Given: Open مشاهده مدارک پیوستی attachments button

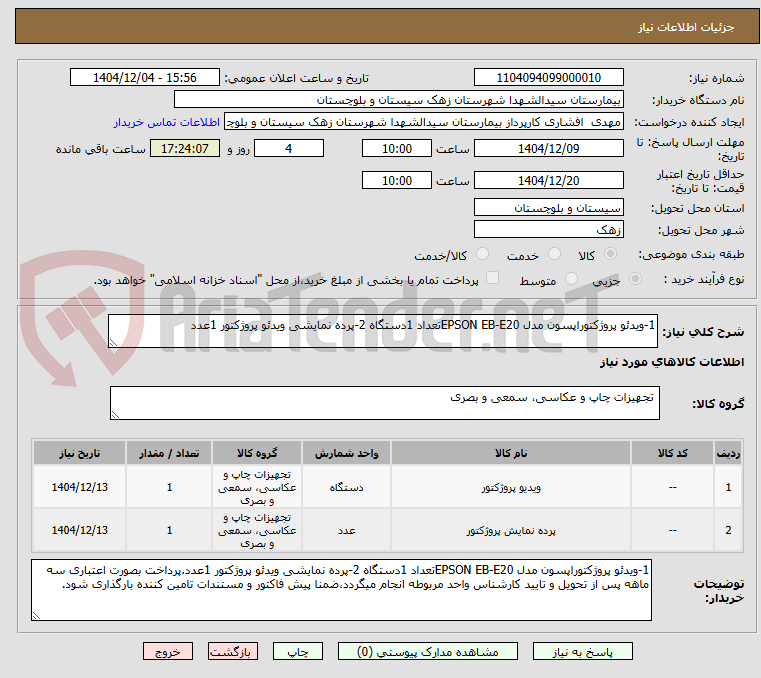Looking at the screenshot, I should (428, 651).
